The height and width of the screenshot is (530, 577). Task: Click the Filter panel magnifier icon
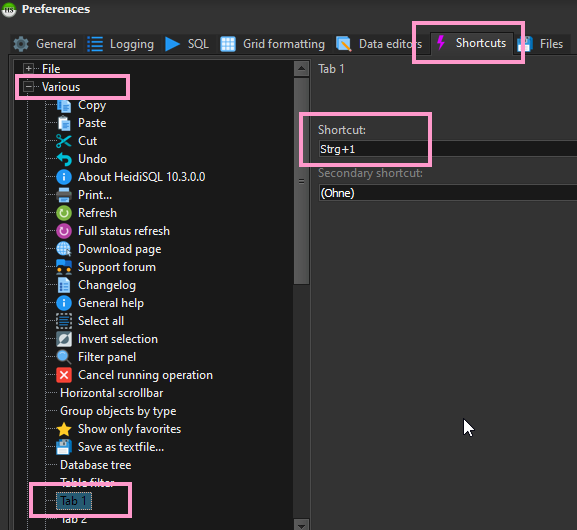pyautogui.click(x=64, y=357)
